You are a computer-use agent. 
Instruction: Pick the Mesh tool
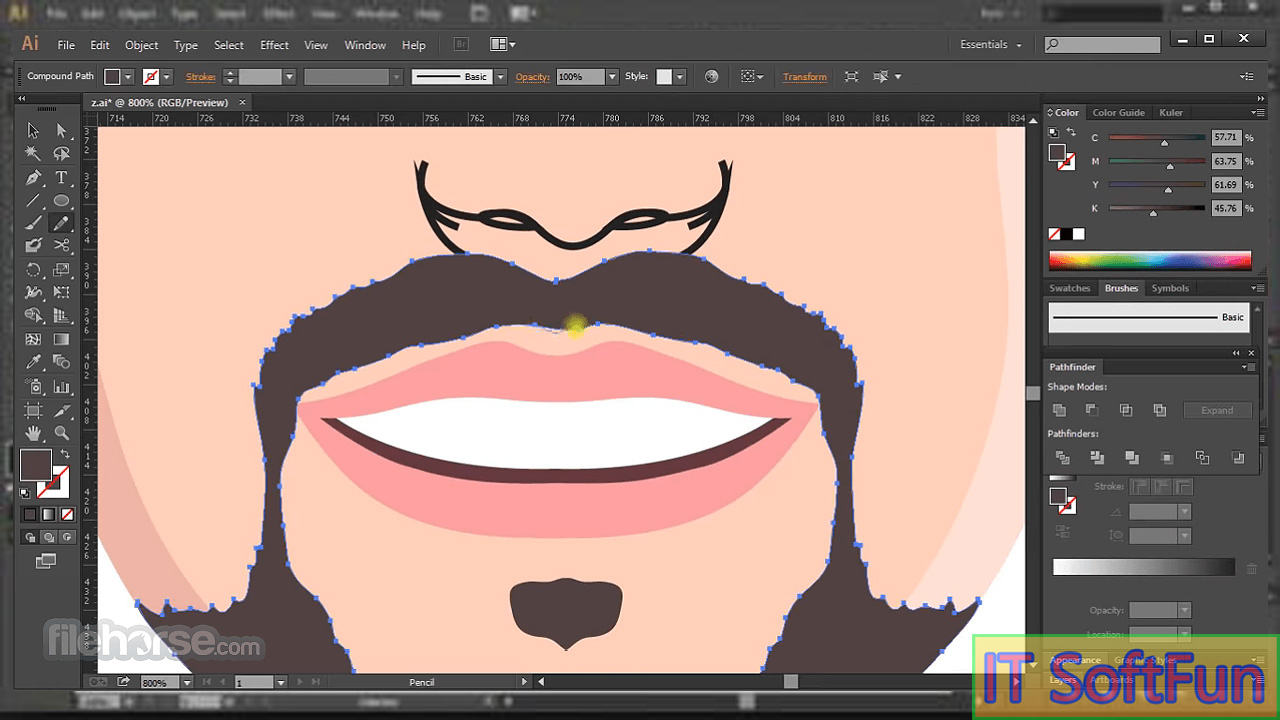[x=33, y=340]
